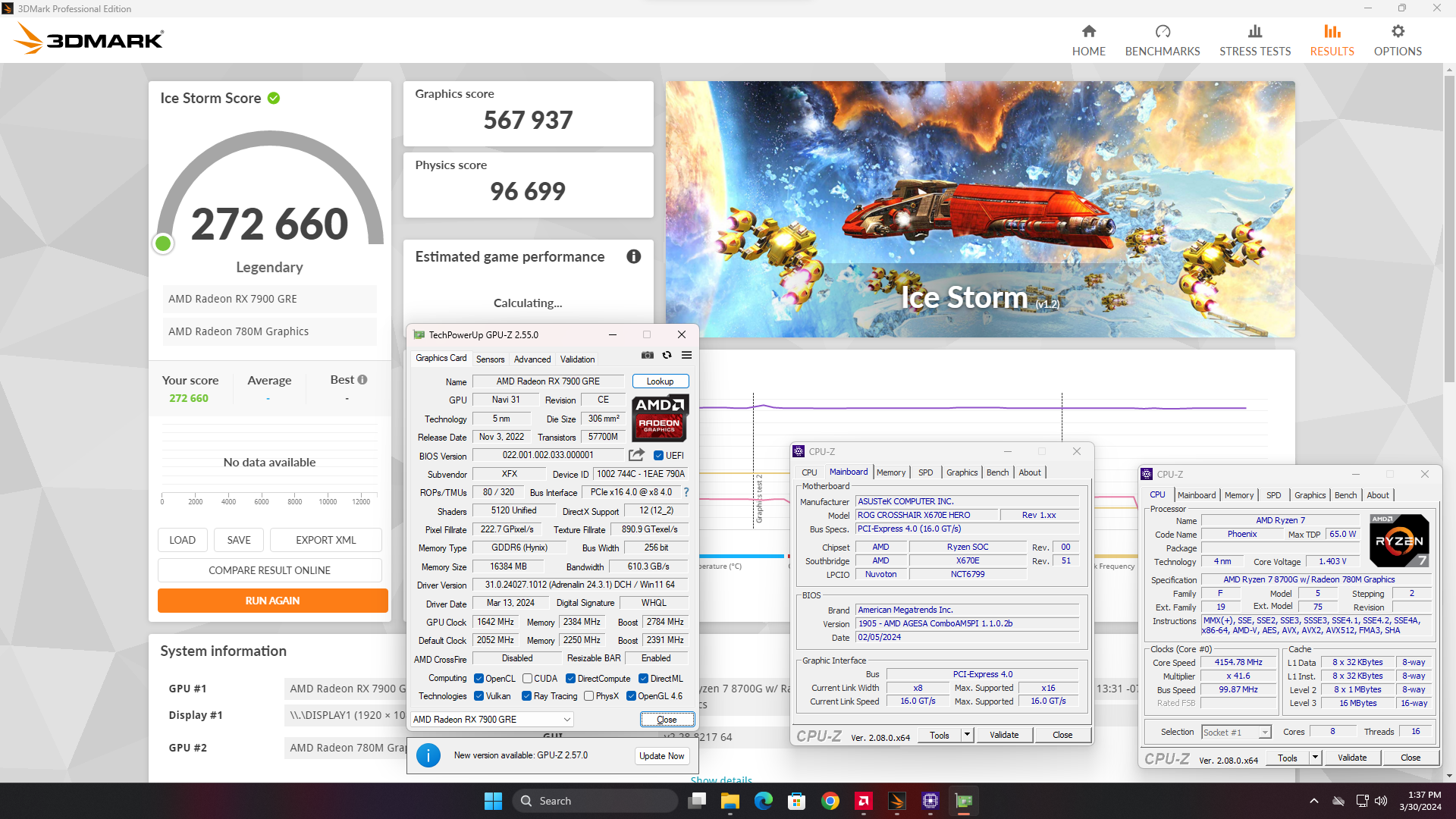The width and height of the screenshot is (1456, 819).
Task: Open AMD Software from the taskbar
Action: click(863, 801)
